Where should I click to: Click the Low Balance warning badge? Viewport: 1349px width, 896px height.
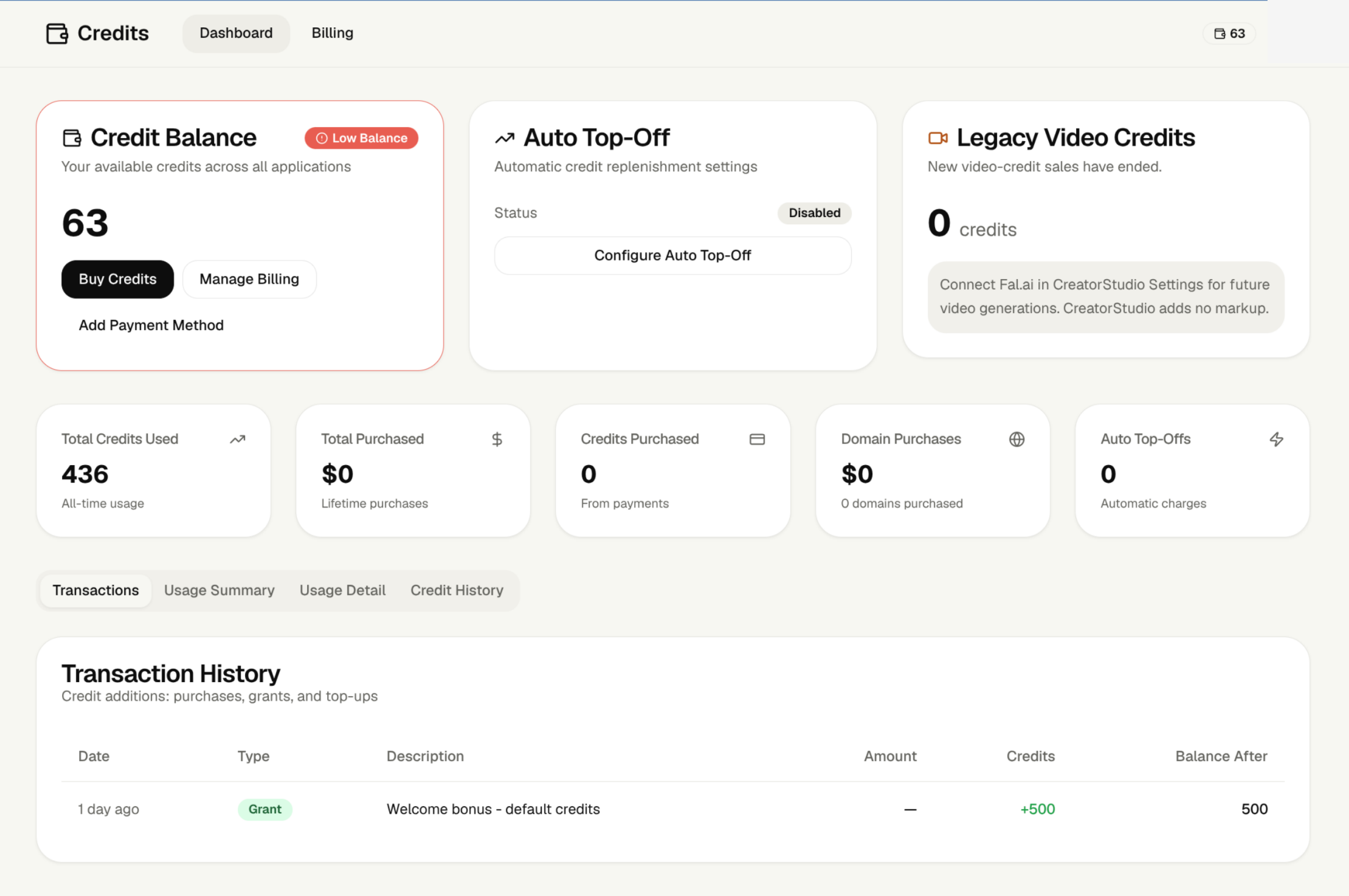361,138
